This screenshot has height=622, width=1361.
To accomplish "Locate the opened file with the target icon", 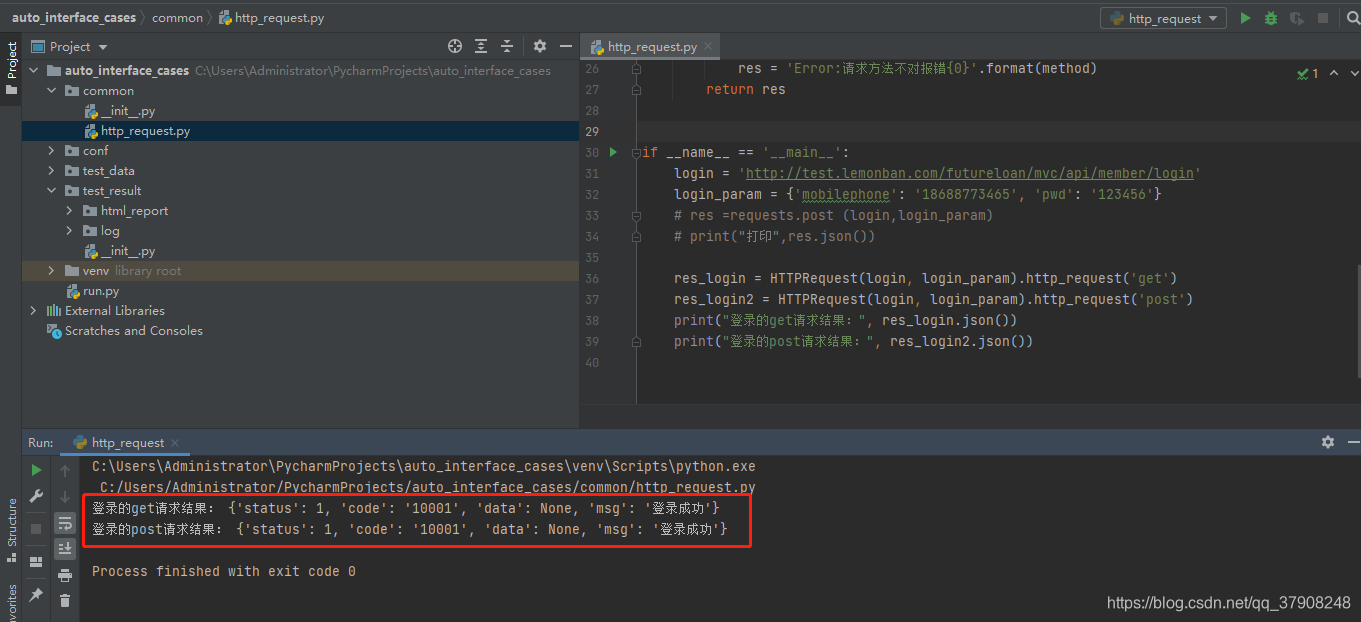I will click(455, 46).
